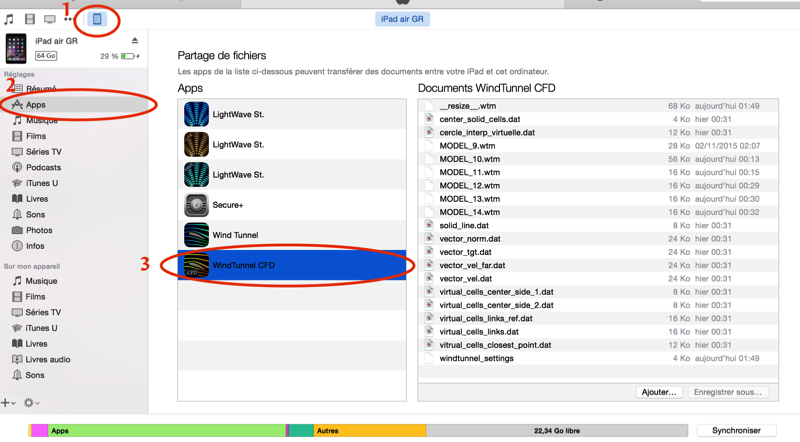Viewport: 800px width, 442px height.
Task: Select the Secure+ app
Action: pyautogui.click(x=292, y=205)
